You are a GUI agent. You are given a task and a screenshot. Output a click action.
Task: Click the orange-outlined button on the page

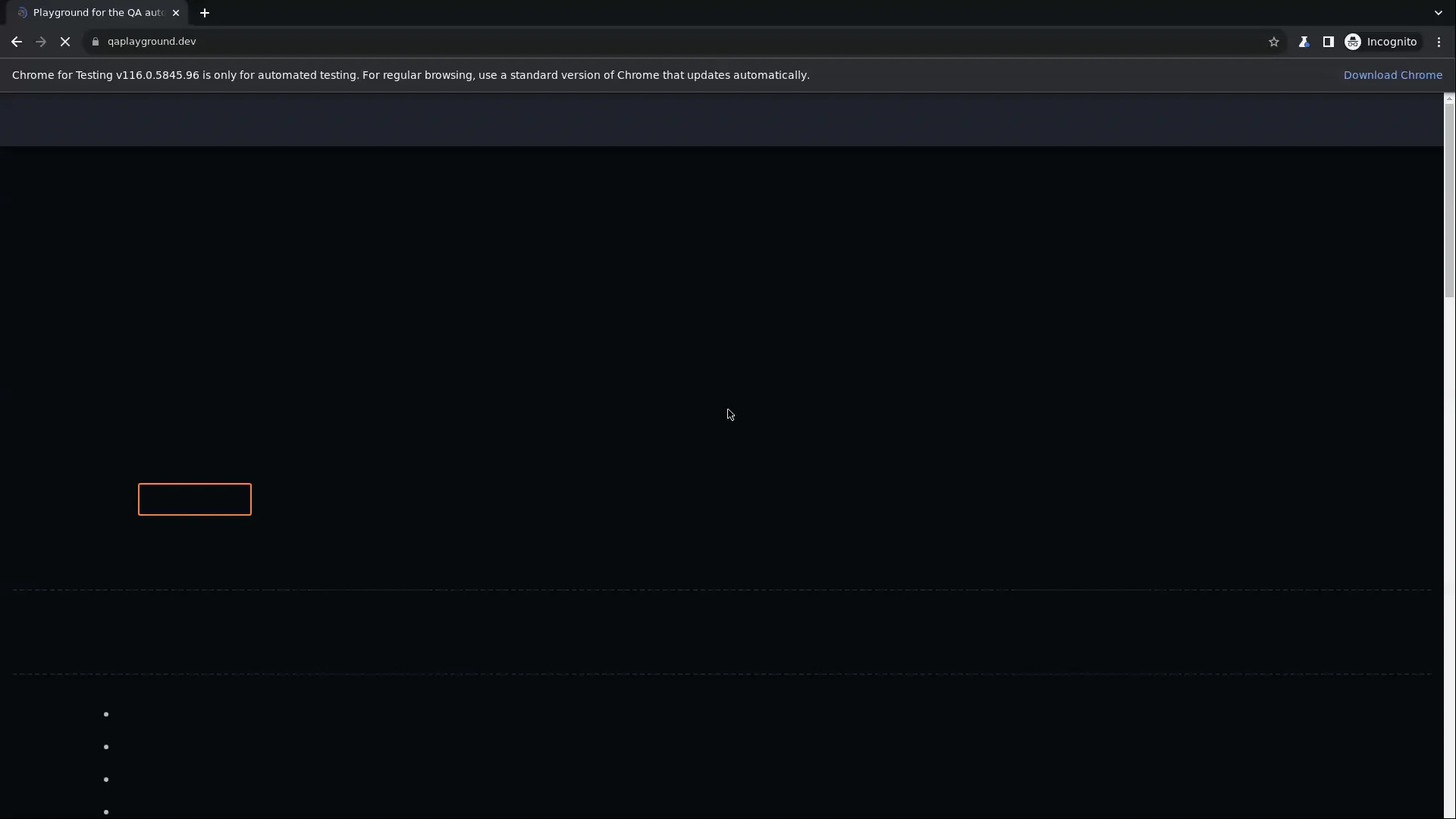coord(194,499)
